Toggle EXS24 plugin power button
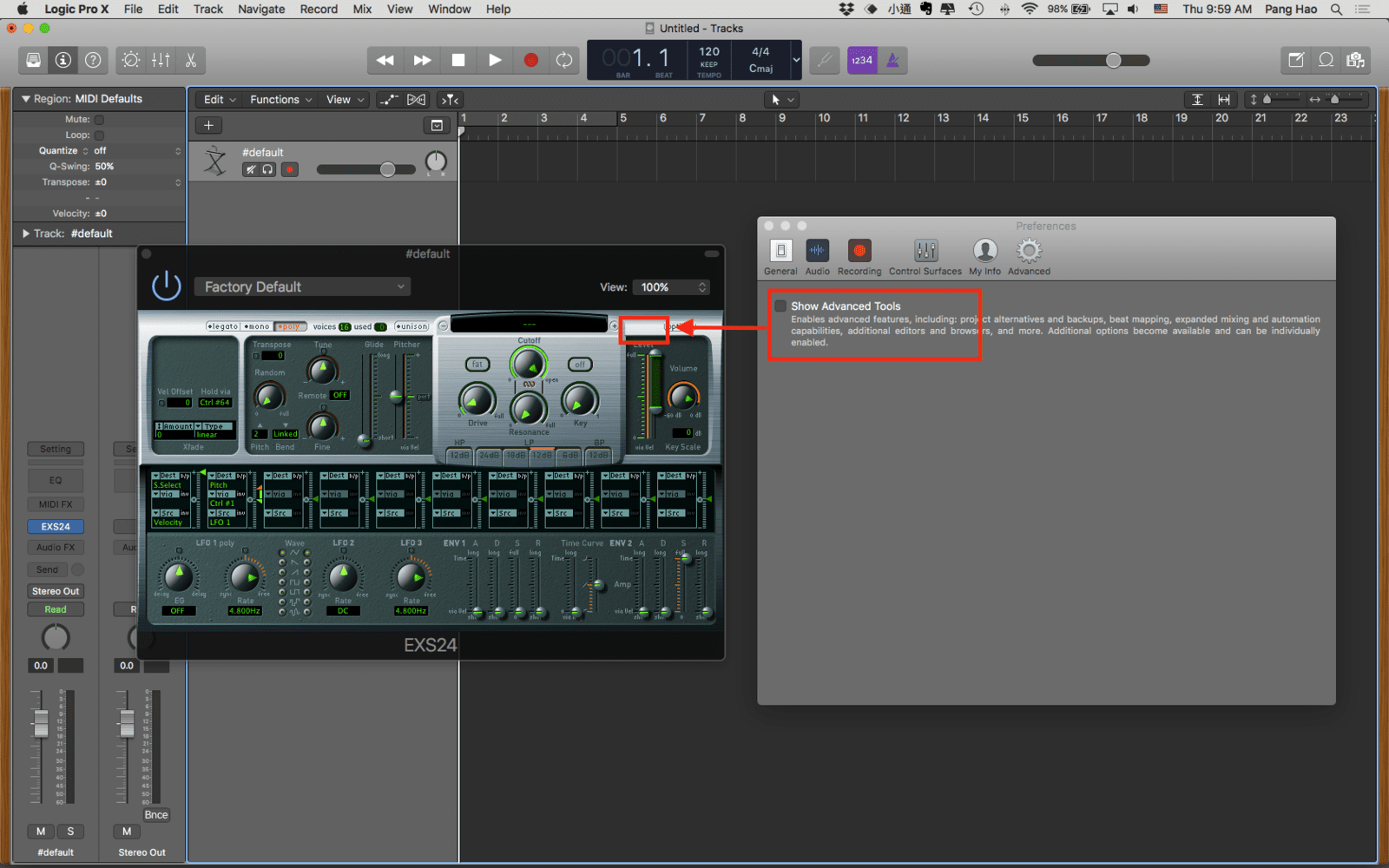Viewport: 1389px width, 868px height. tap(166, 286)
